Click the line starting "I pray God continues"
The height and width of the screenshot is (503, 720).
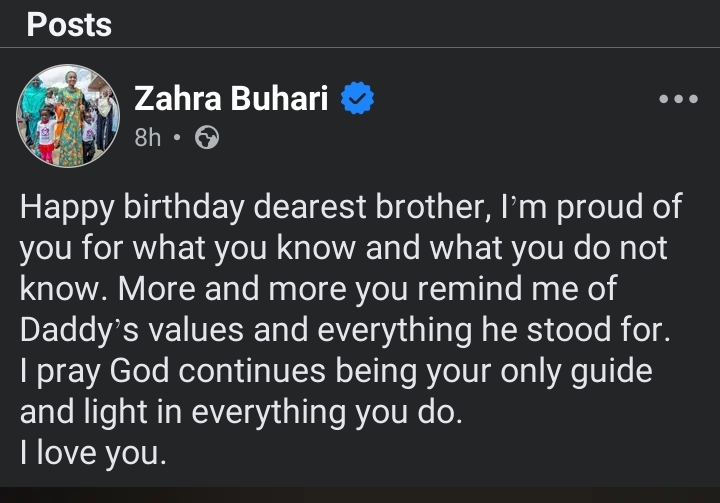(x=336, y=372)
